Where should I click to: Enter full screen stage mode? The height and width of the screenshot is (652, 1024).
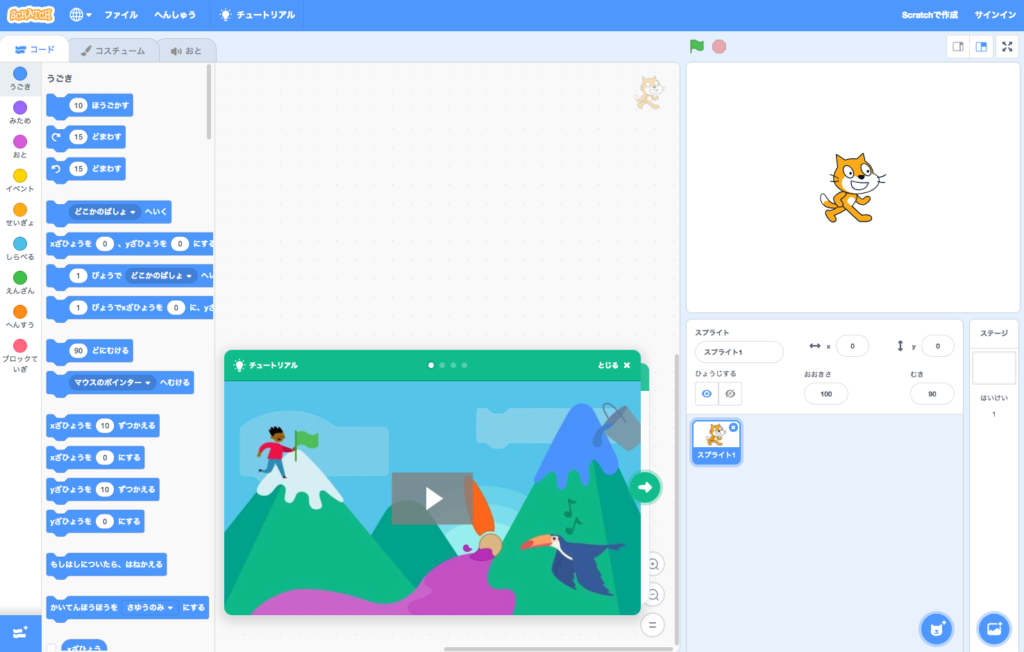pyautogui.click(x=1007, y=47)
